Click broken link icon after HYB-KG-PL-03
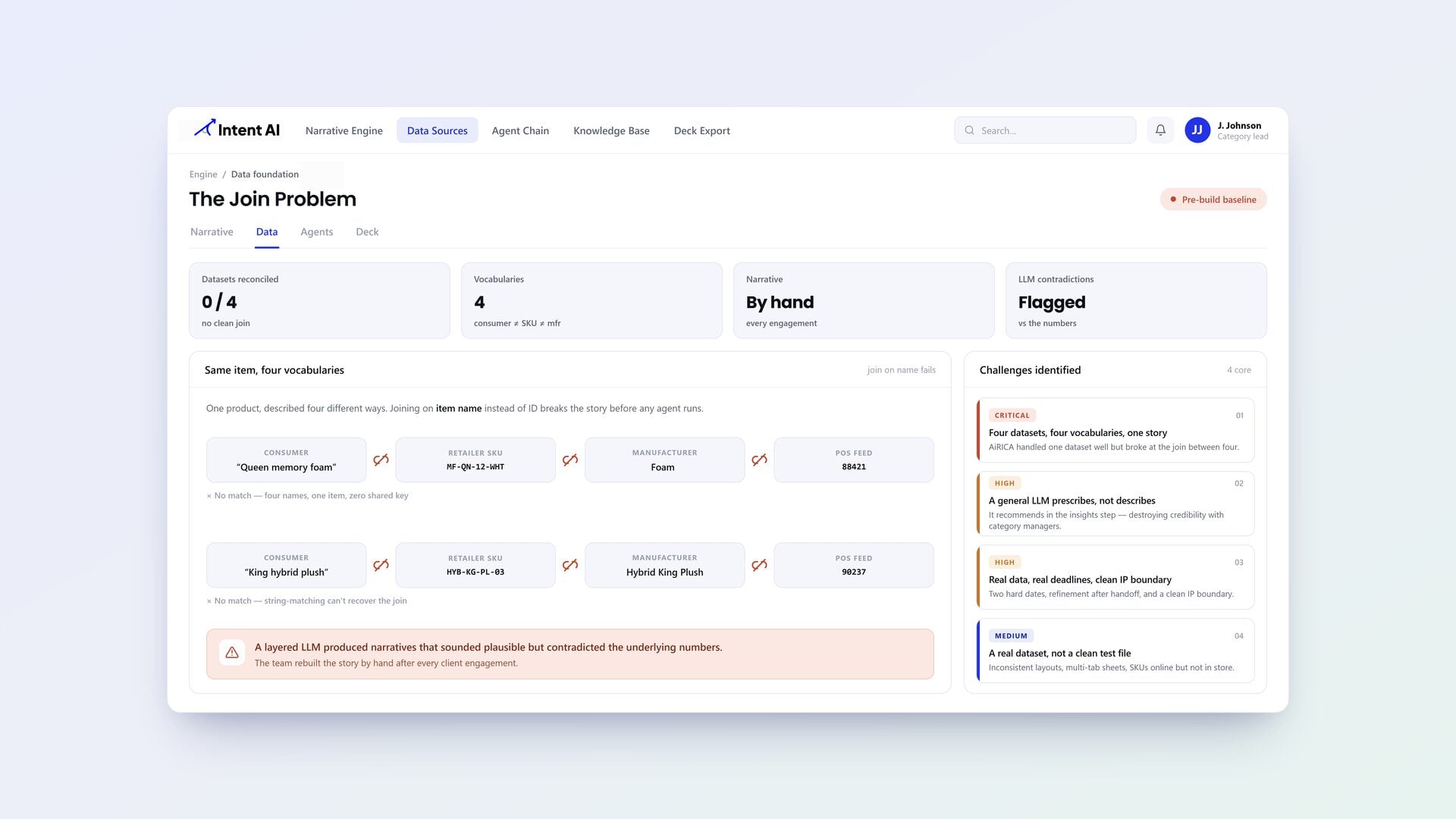This screenshot has height=819, width=1456. point(570,565)
